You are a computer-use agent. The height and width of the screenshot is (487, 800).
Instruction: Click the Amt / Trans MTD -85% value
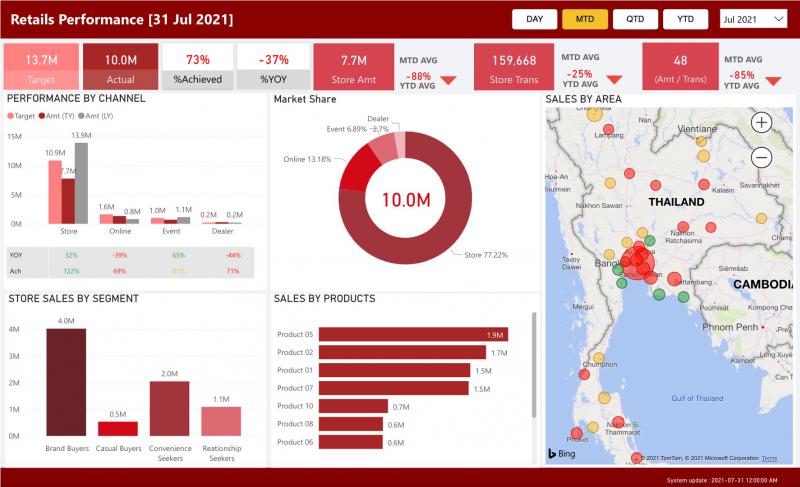pyautogui.click(x=741, y=75)
